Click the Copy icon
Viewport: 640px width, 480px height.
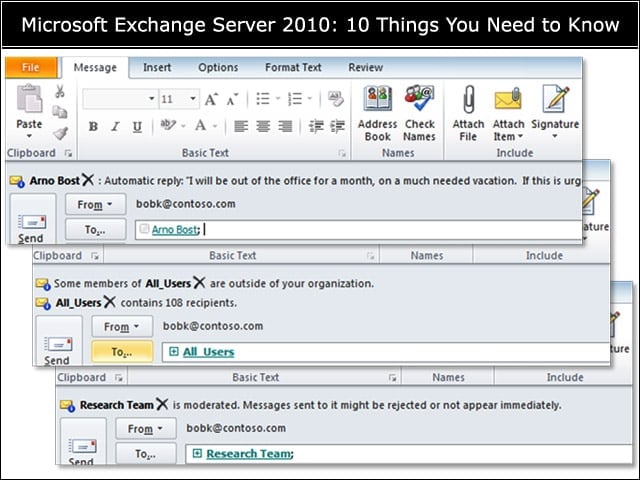(x=60, y=112)
